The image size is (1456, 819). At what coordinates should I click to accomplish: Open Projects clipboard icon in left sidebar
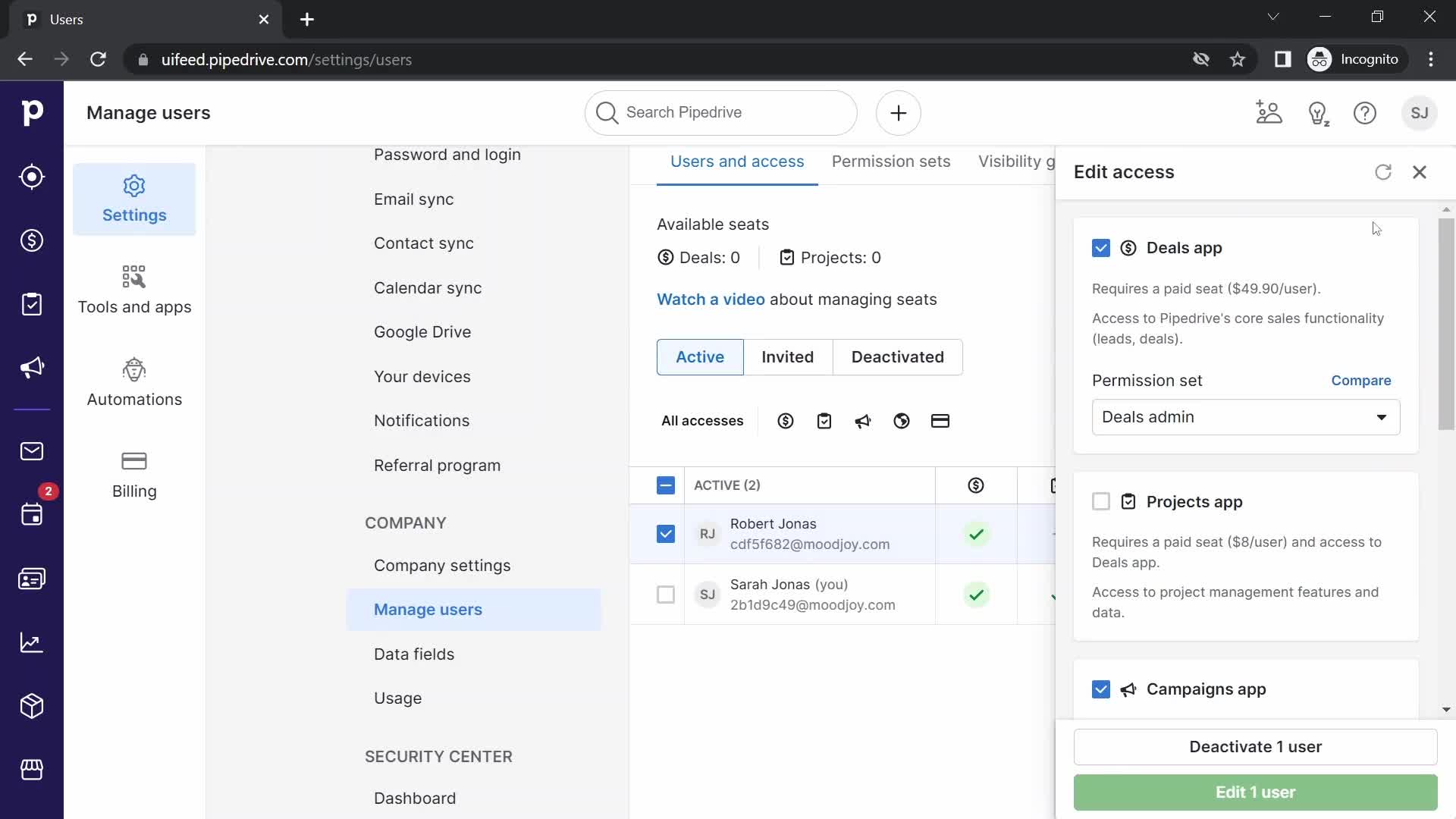pyautogui.click(x=32, y=304)
